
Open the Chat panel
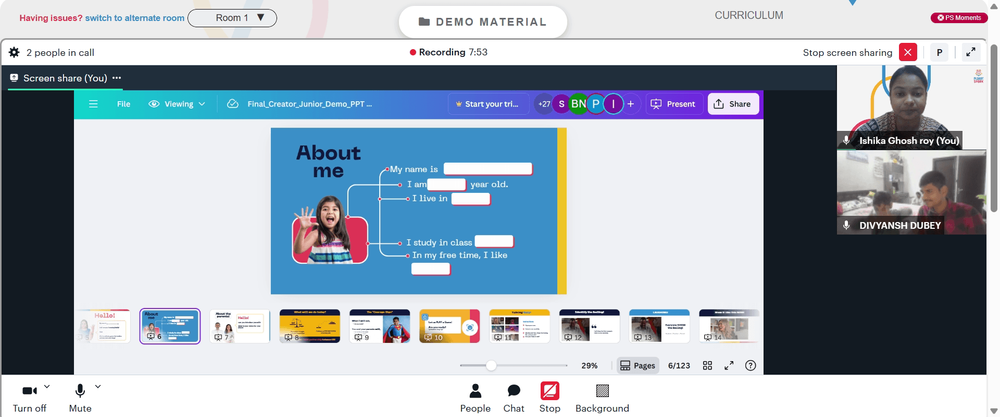click(513, 399)
